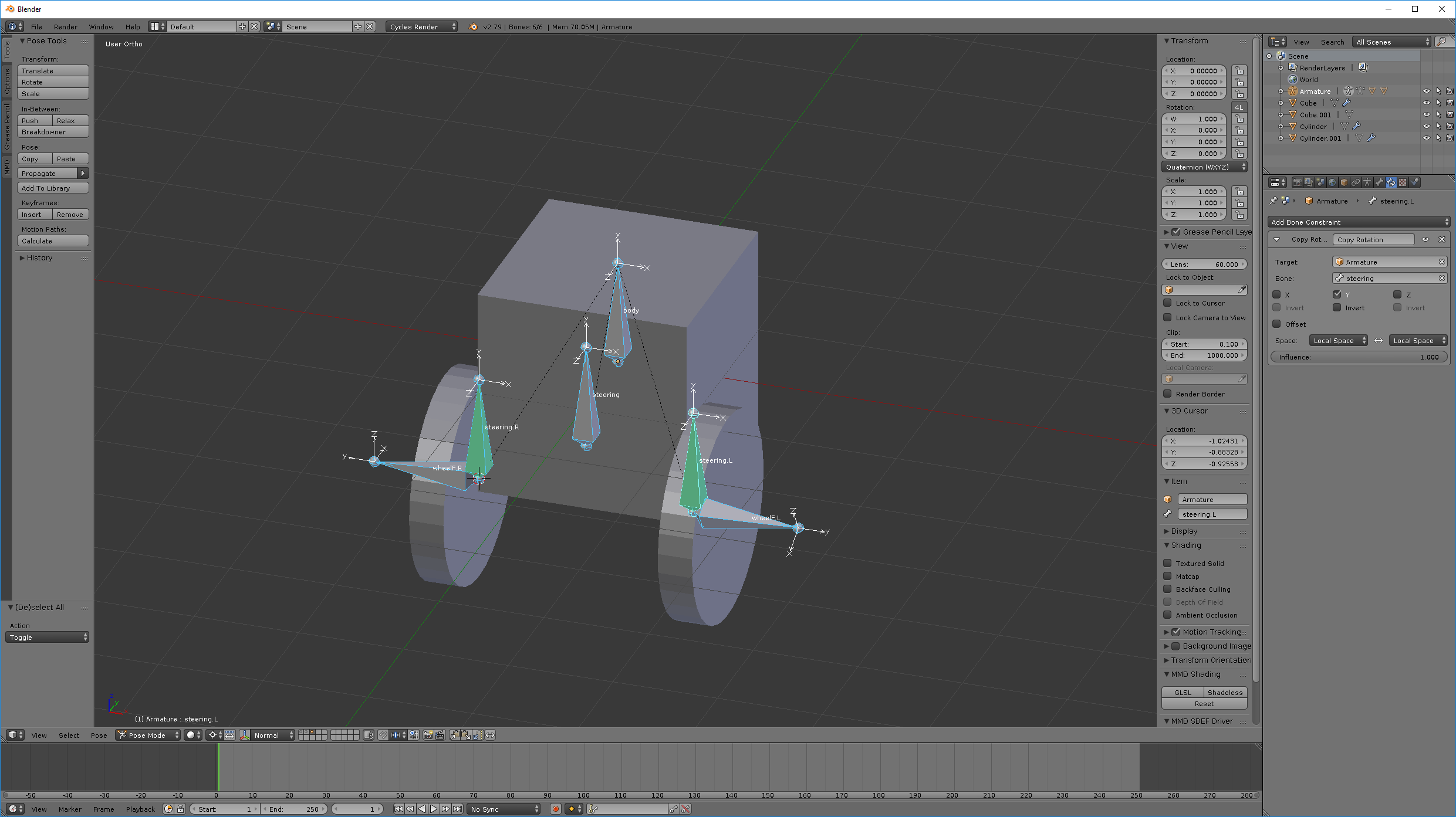The width and height of the screenshot is (1456, 817).
Task: Enable the Offset checkbox
Action: (x=1276, y=324)
